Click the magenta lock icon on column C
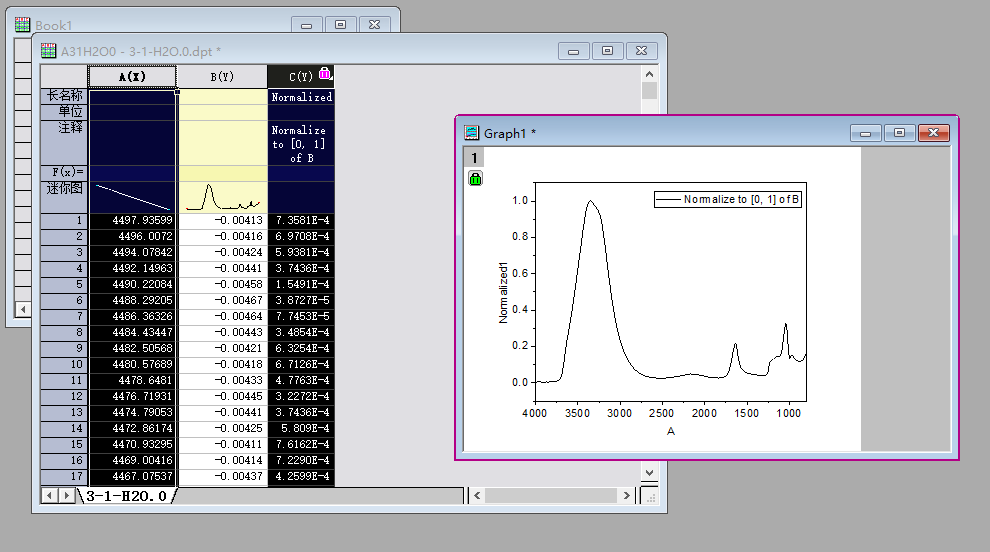Viewport: 990px width, 552px height. [x=325, y=73]
